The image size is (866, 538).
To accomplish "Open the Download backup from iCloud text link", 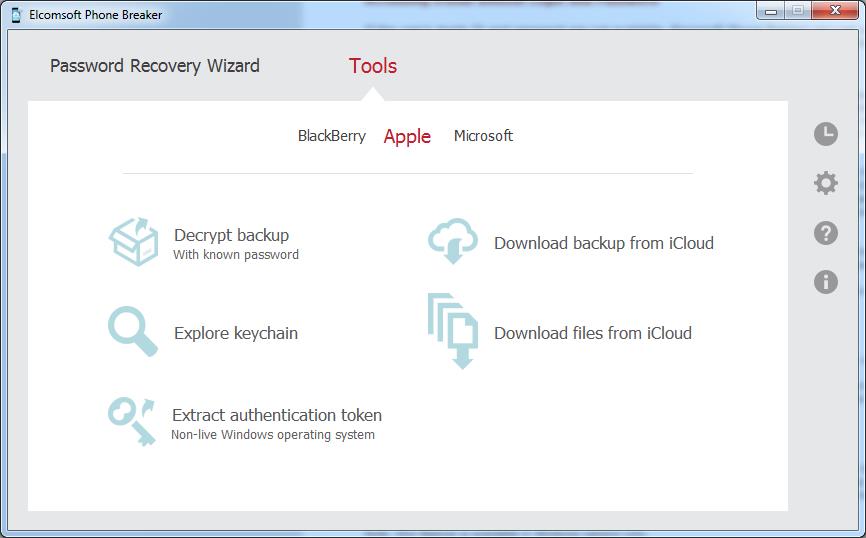I will click(604, 243).
